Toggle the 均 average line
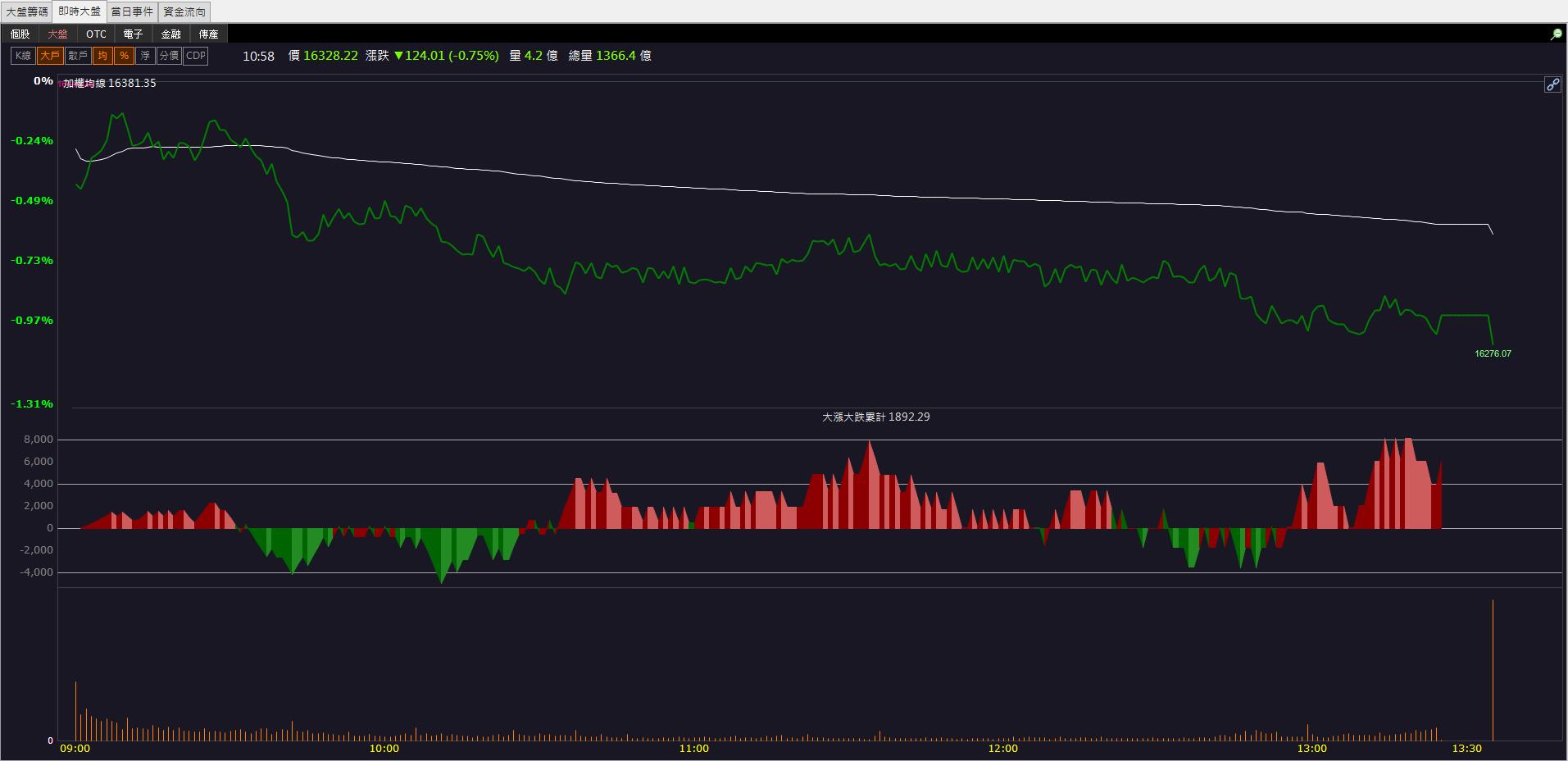Screen dimensions: 1568x761 point(102,56)
